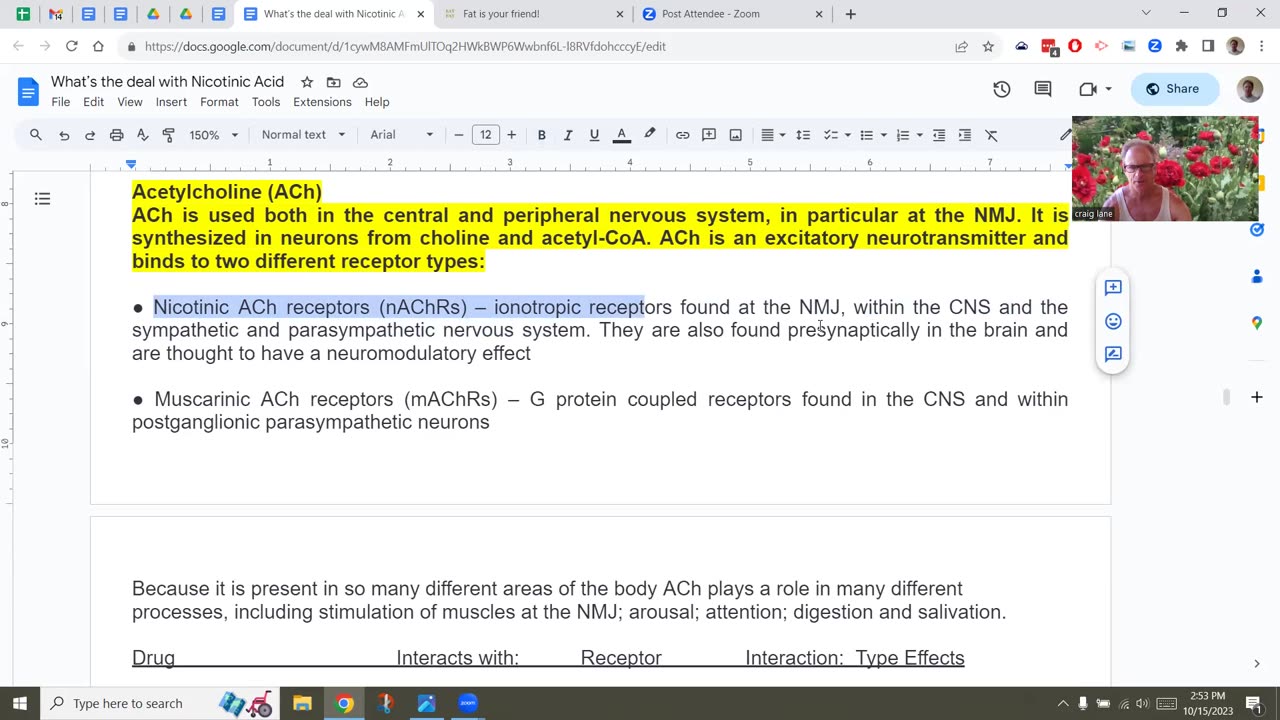Viewport: 1280px width, 720px height.
Task: Toggle underline formatting
Action: tap(594, 135)
